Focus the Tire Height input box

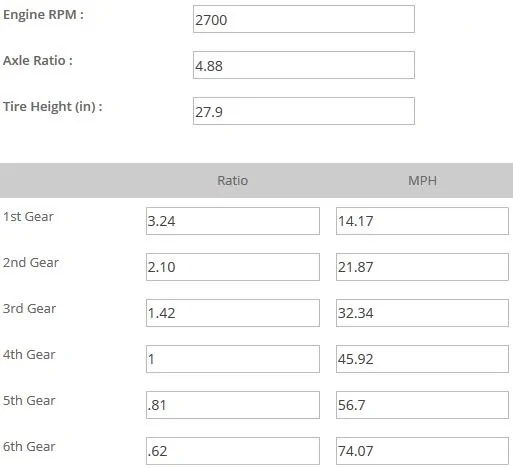click(304, 111)
